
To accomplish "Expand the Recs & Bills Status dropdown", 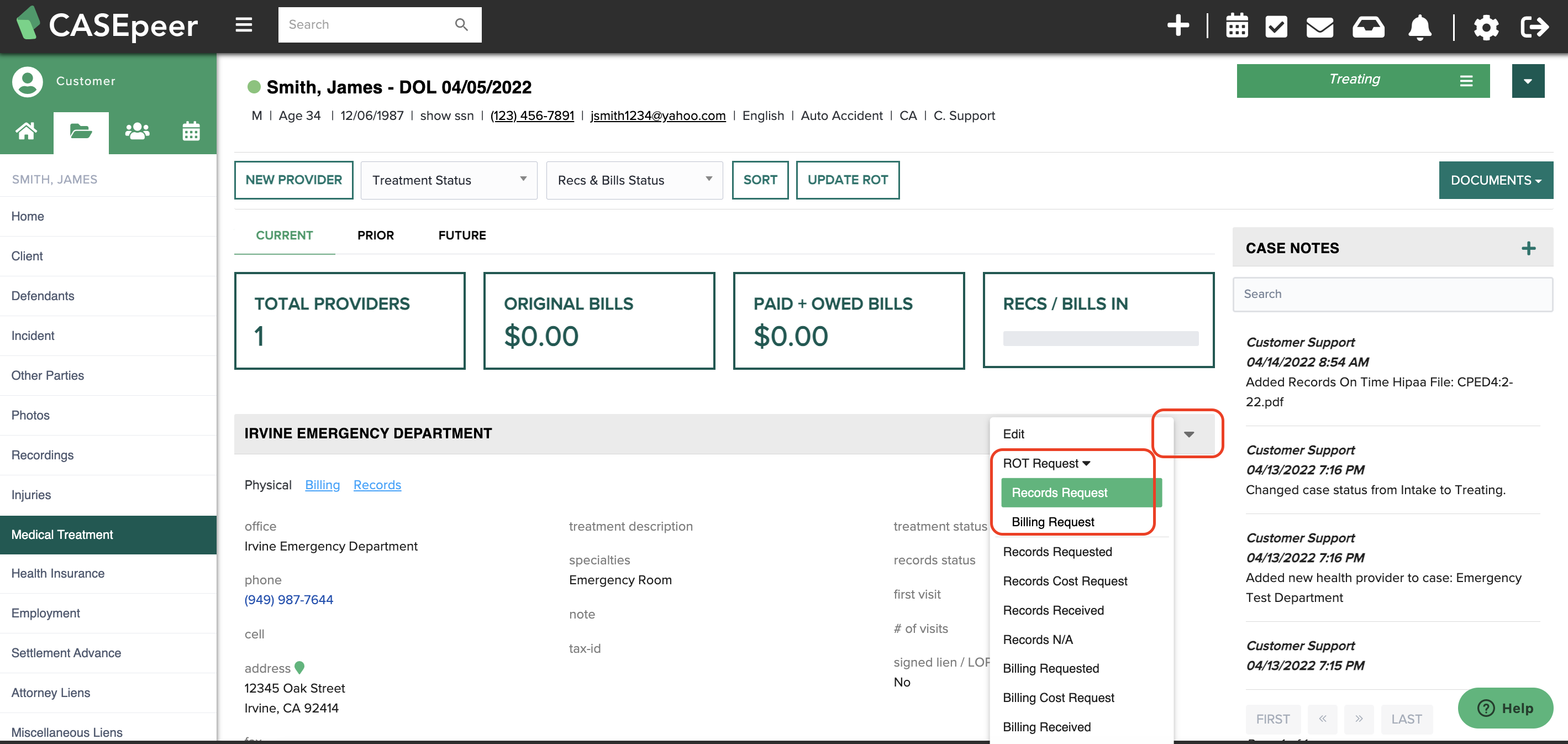I will tap(634, 180).
